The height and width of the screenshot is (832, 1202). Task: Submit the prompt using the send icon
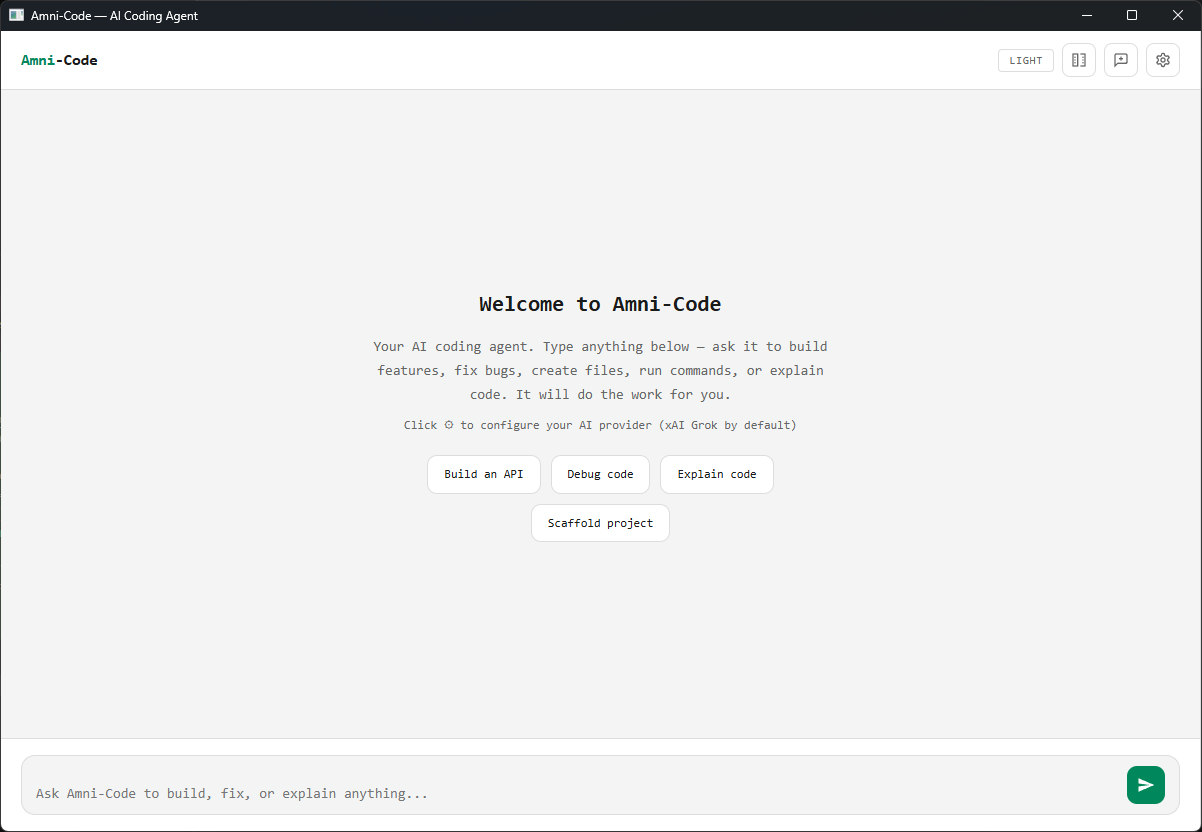coord(1145,785)
